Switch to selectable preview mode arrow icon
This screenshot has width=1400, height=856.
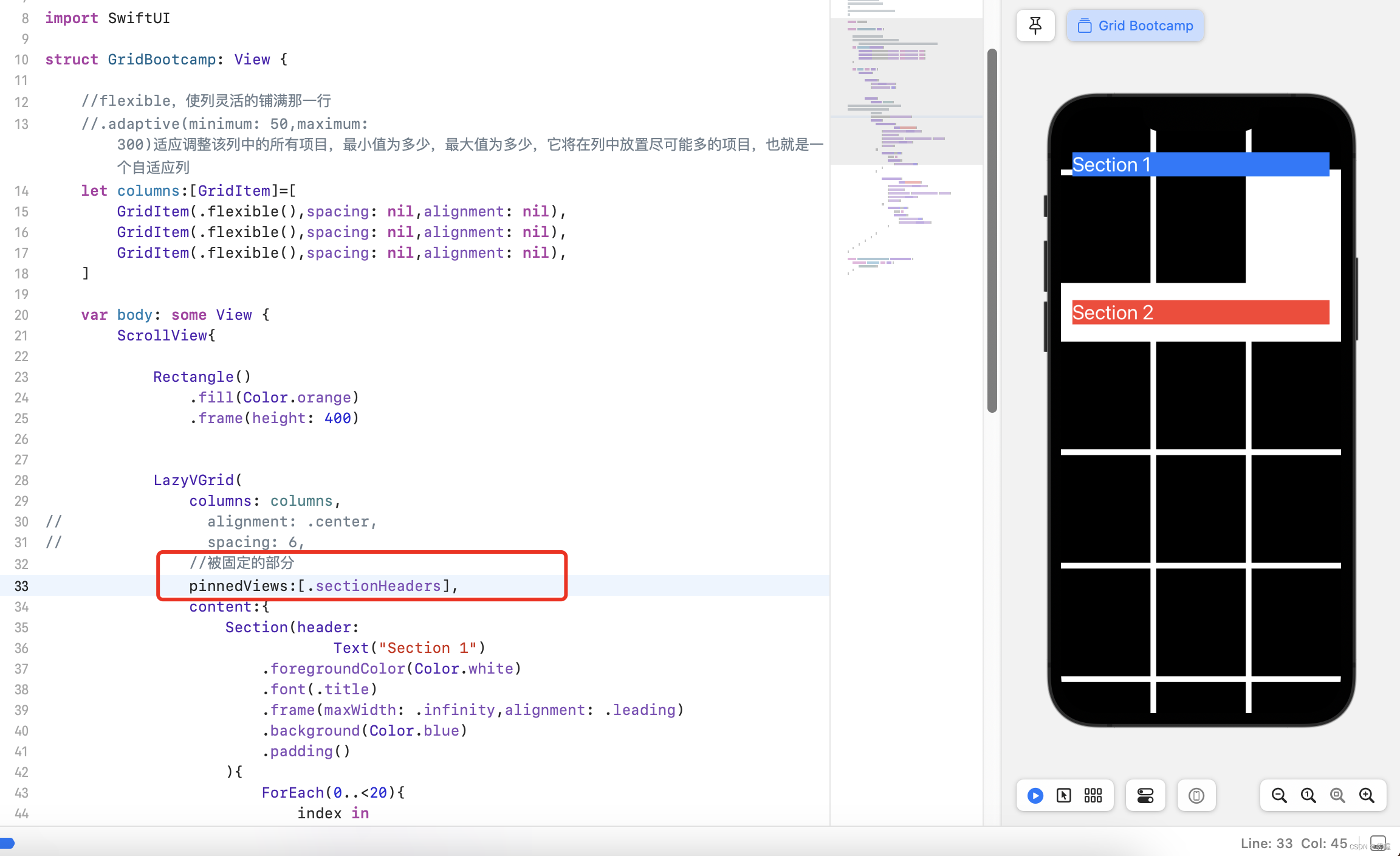1064,795
